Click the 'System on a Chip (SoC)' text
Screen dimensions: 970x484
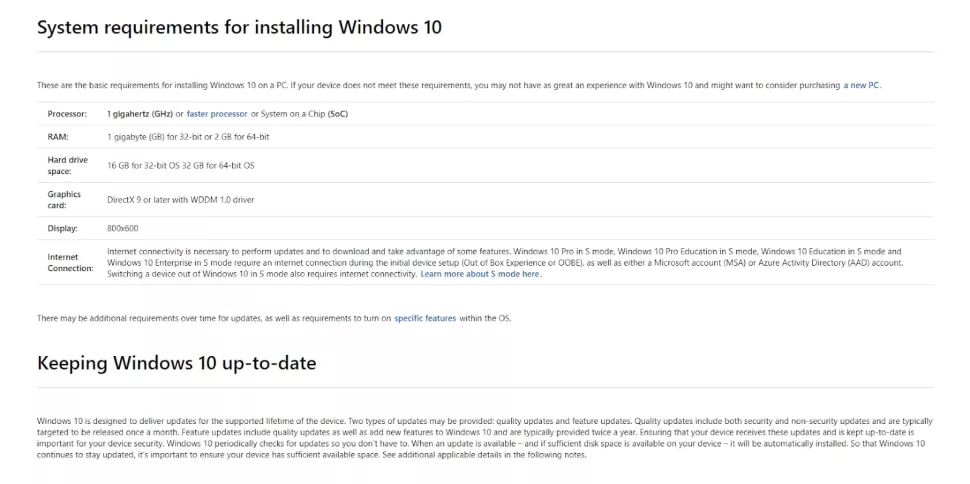coord(304,114)
